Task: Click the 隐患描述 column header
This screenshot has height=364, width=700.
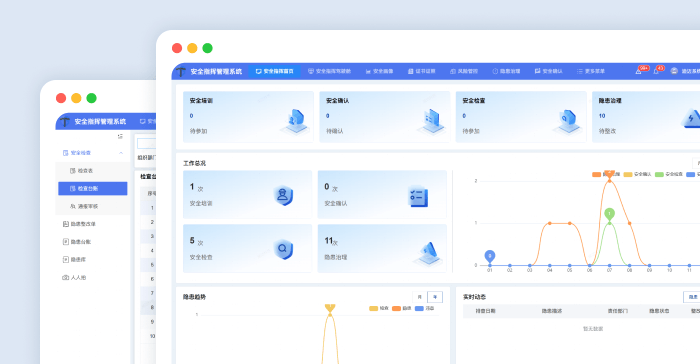Action: tap(552, 311)
